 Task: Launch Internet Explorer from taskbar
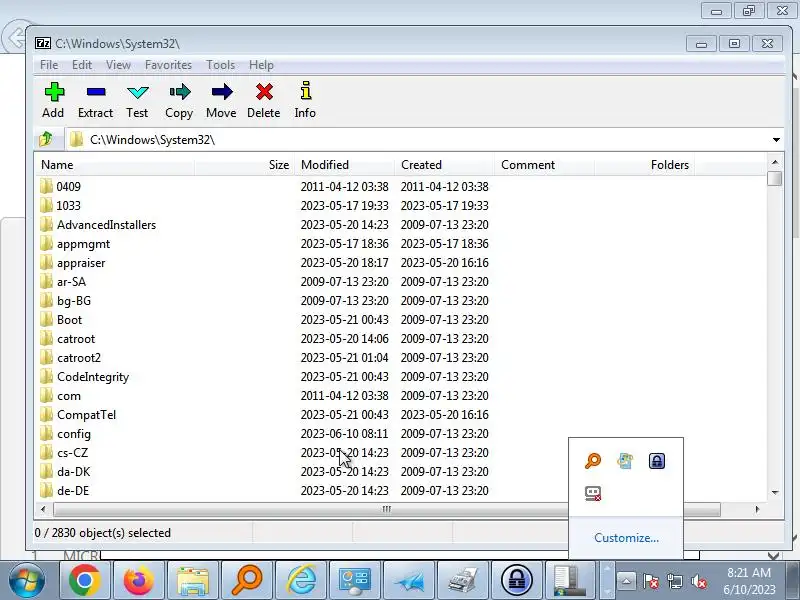tap(301, 581)
